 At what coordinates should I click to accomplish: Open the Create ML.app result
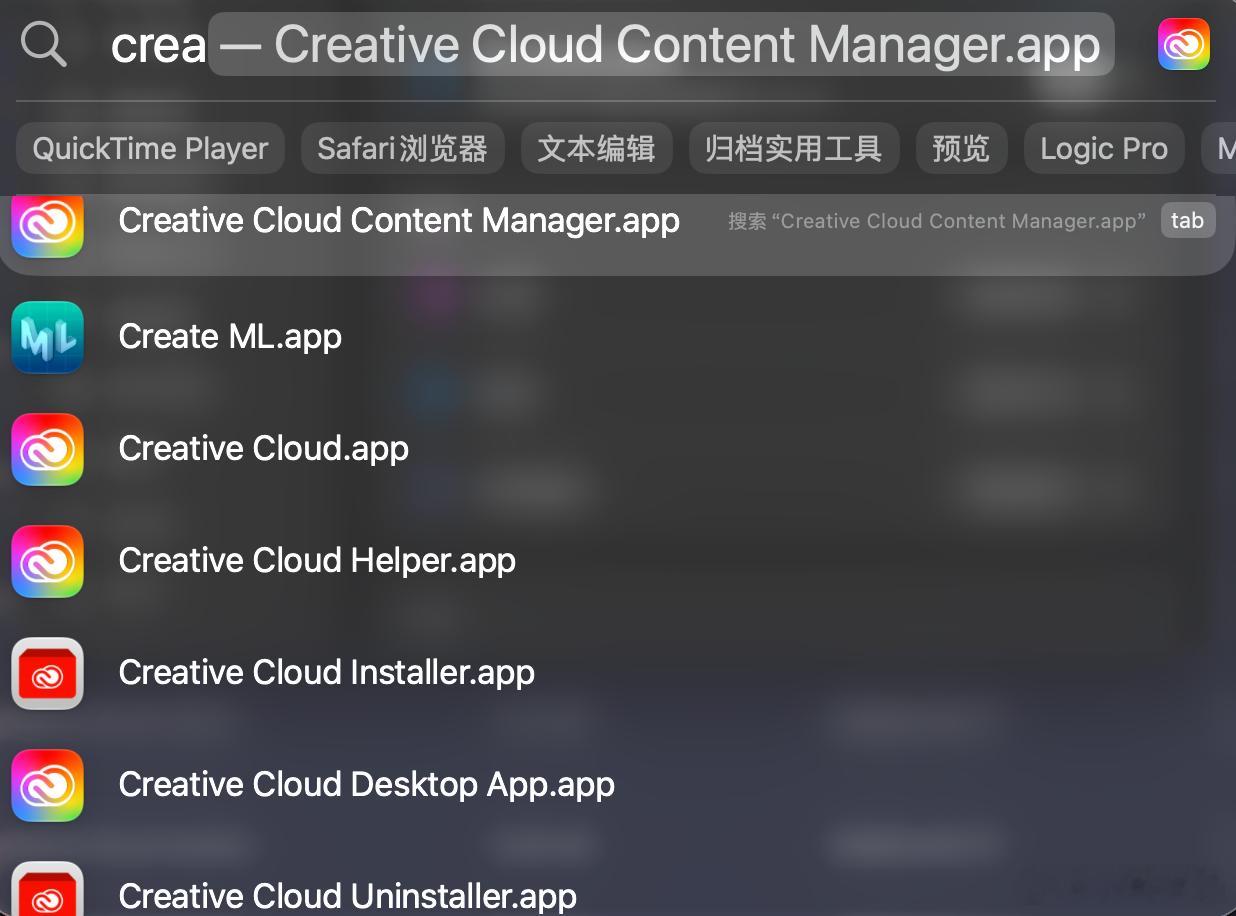[x=618, y=337]
